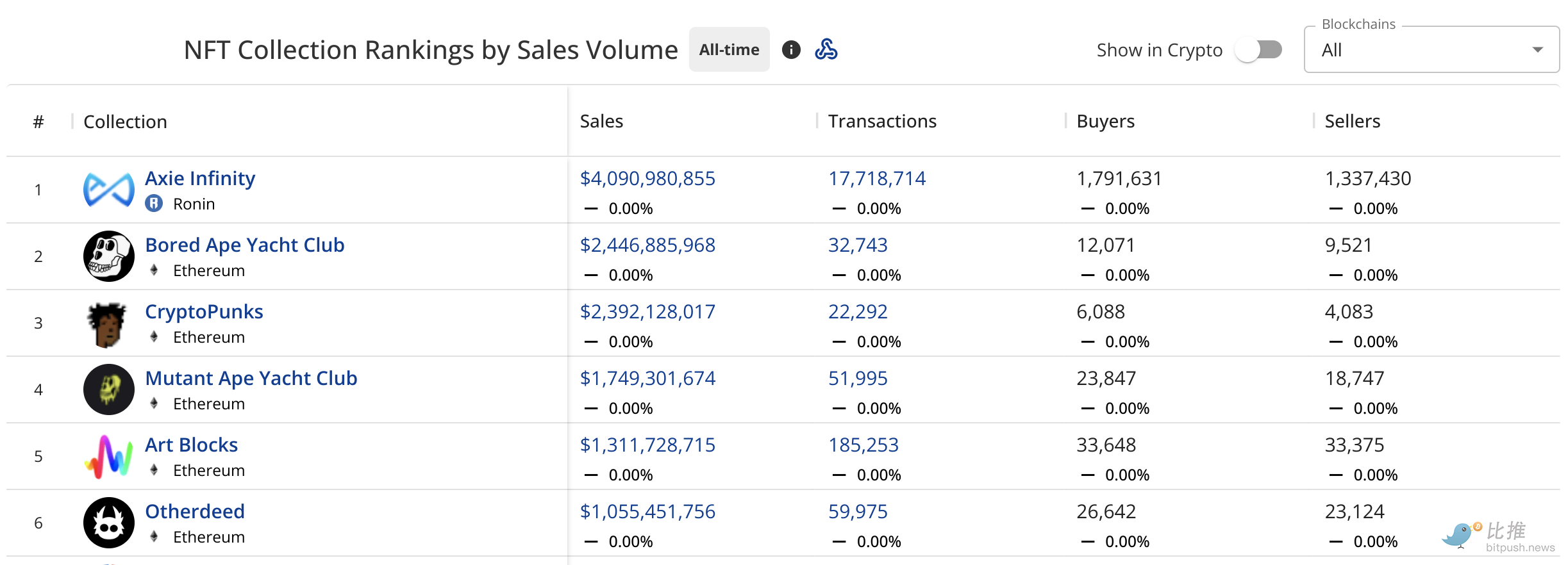Viewport: 1568px width, 565px height.
Task: Click Mutant Ape sales $1,749,301,674
Action: point(647,378)
